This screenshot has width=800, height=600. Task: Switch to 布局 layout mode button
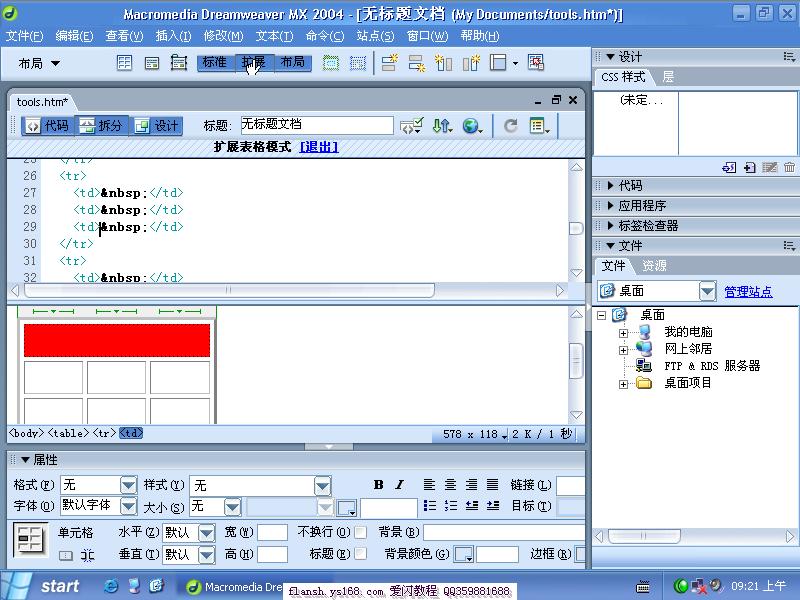[x=293, y=63]
